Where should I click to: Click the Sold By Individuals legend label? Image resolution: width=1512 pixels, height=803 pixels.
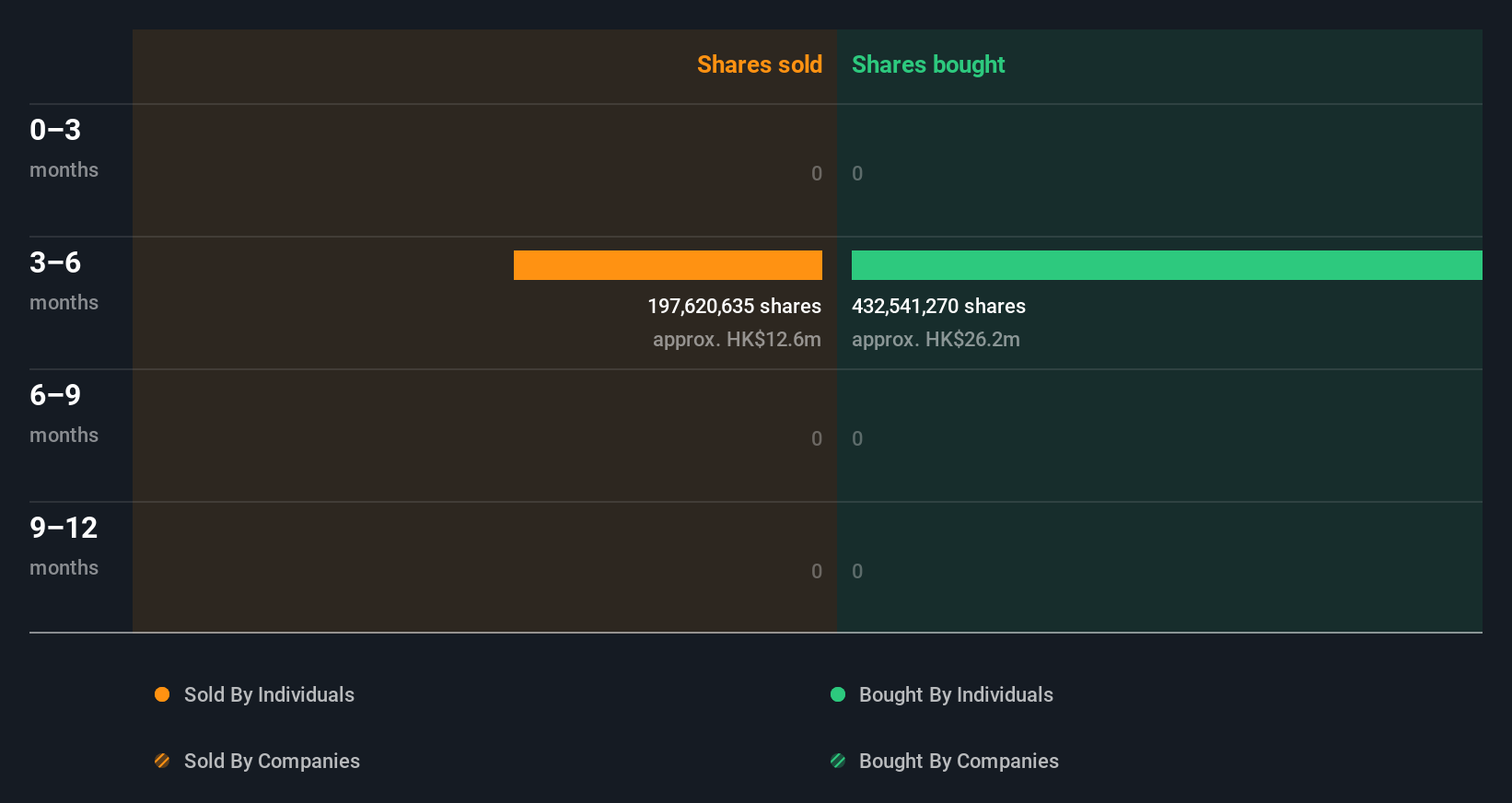click(269, 695)
